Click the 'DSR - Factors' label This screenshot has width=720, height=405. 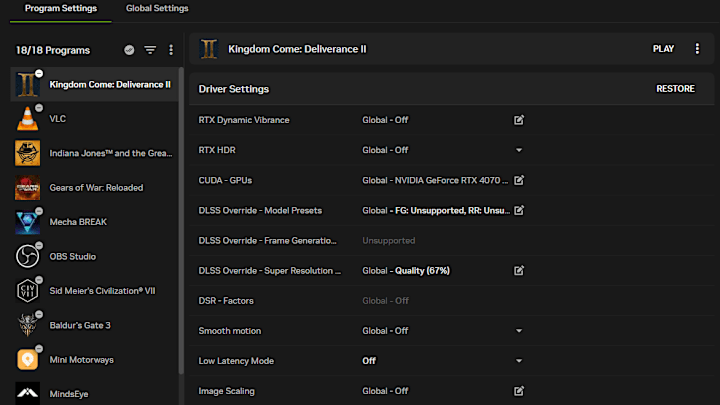[226, 301]
